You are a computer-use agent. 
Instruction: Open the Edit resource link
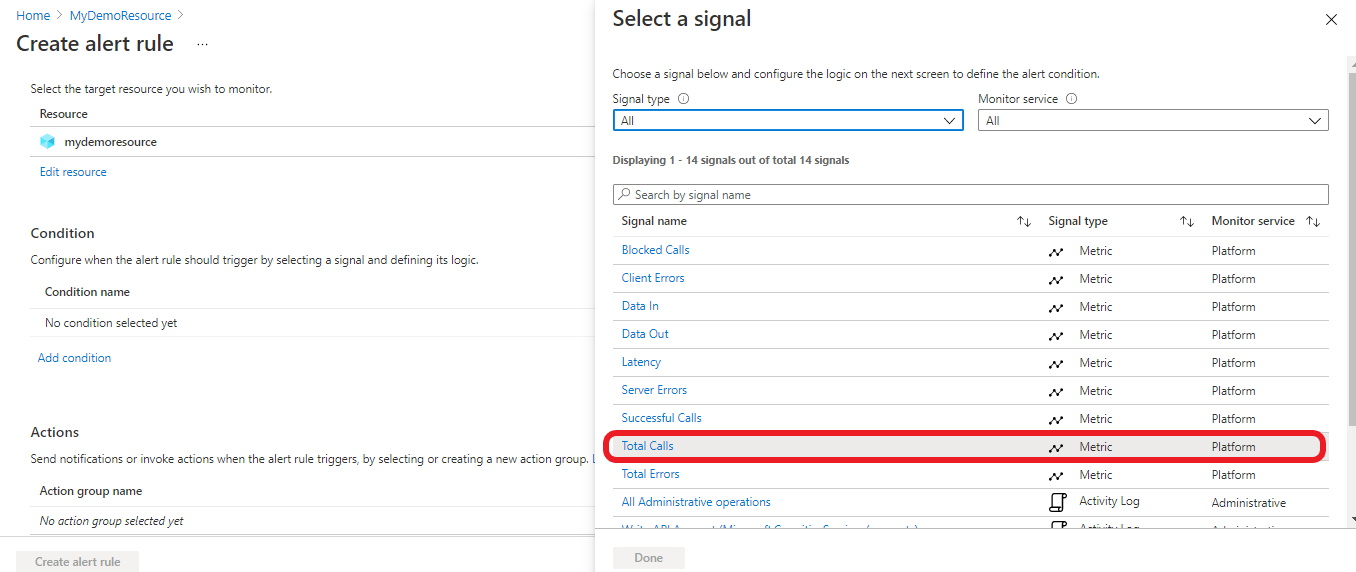pos(73,172)
